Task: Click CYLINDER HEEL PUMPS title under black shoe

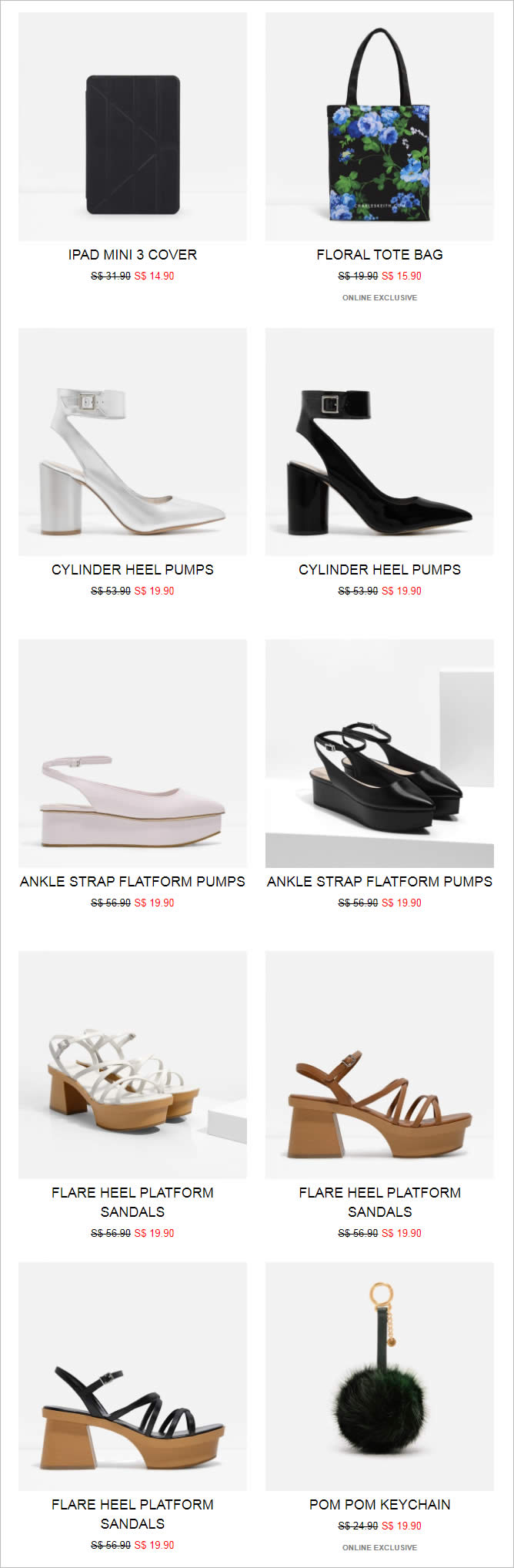Action: (379, 570)
